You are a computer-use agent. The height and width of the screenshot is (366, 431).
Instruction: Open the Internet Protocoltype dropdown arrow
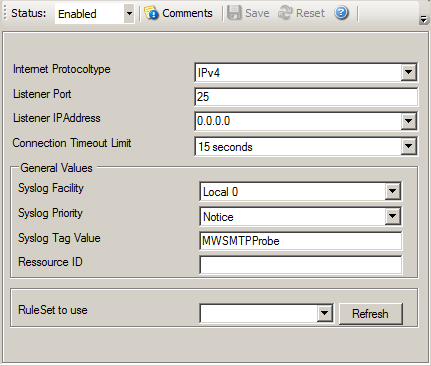pos(409,72)
